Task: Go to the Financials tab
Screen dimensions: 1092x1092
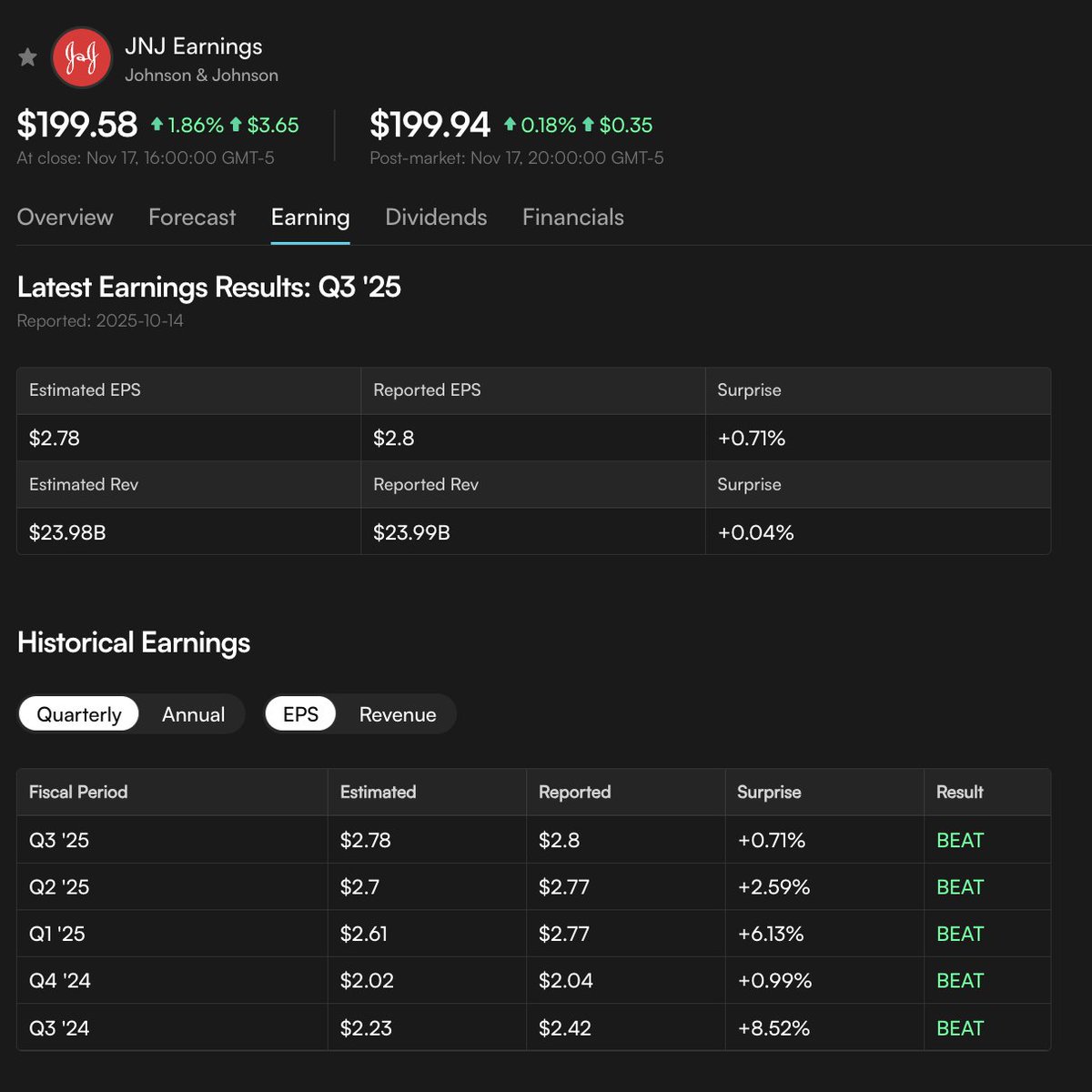Action: point(573,217)
